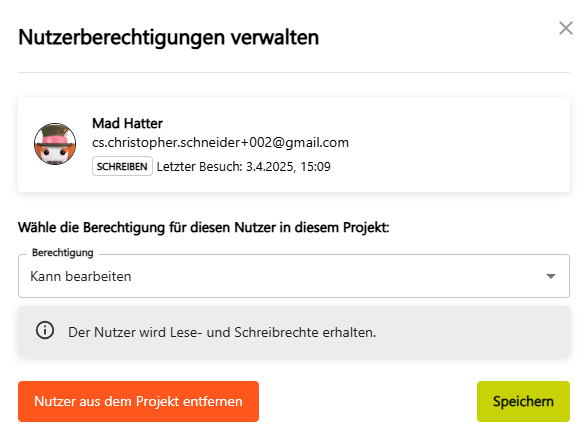
Task: Click the 15:09 visit timestamp
Action: (x=316, y=167)
